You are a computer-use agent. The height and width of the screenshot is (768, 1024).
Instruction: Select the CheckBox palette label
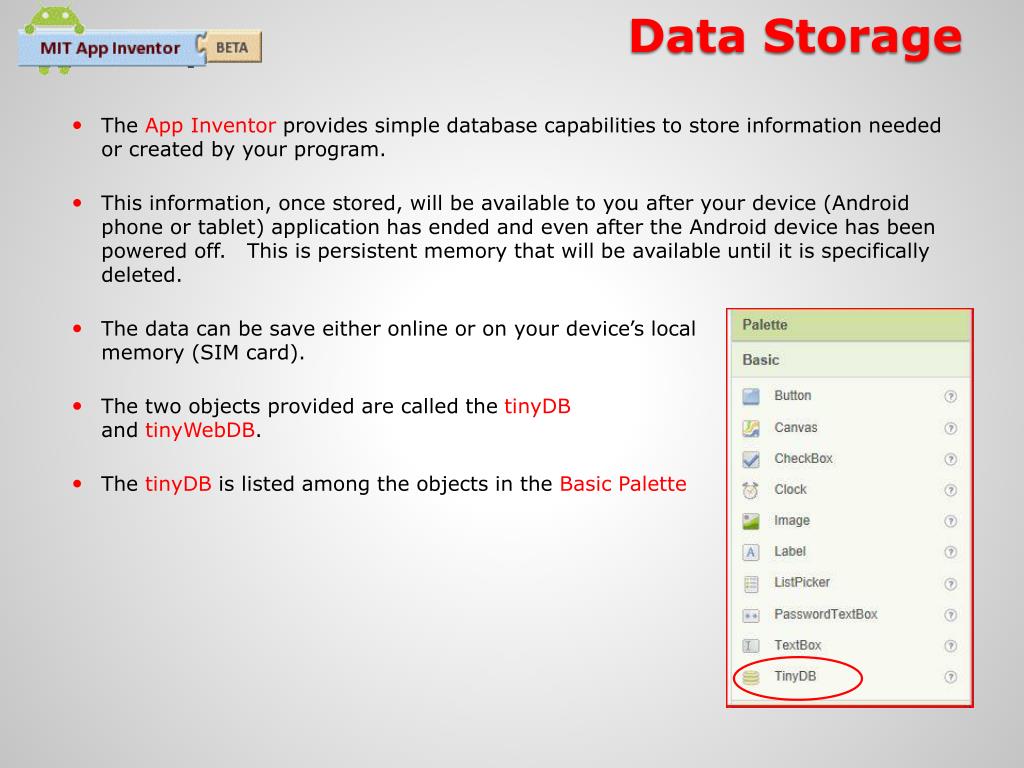[x=803, y=458]
